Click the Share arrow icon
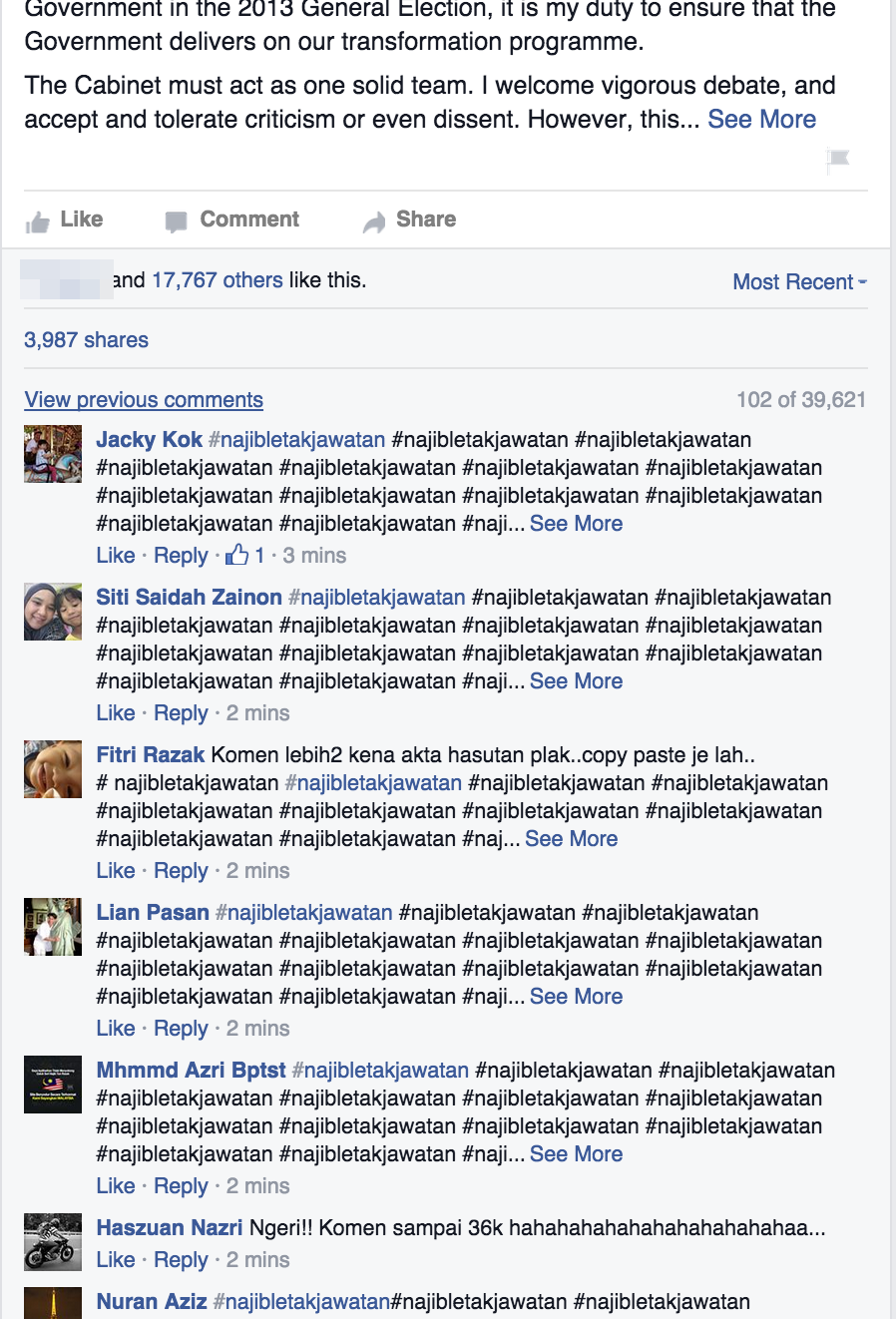 374,221
